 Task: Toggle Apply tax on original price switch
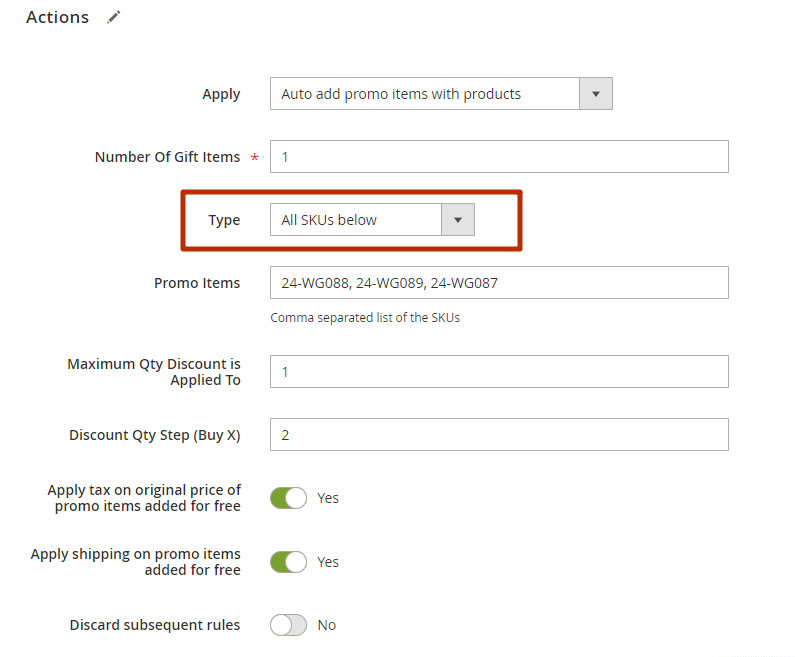point(288,498)
